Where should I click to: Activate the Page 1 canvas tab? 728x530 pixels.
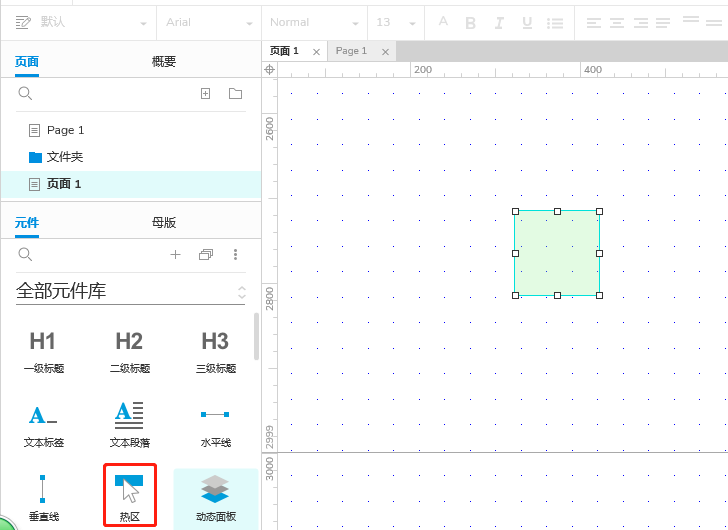coord(351,51)
